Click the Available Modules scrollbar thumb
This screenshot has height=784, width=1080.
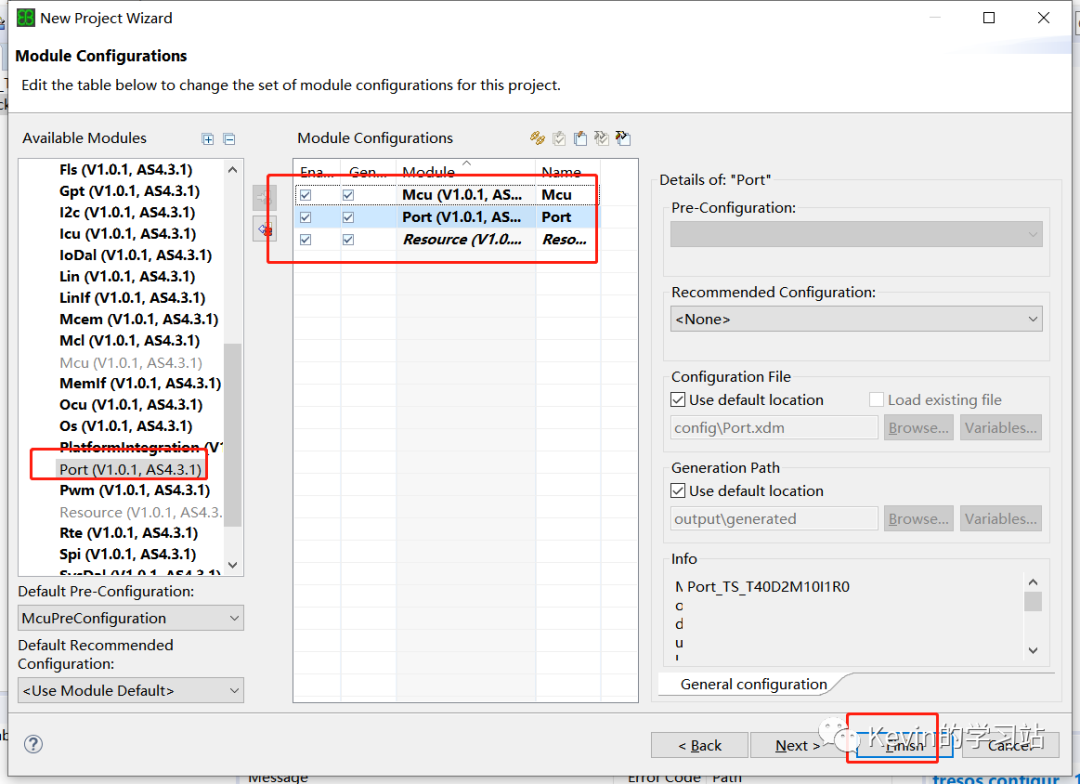point(233,434)
